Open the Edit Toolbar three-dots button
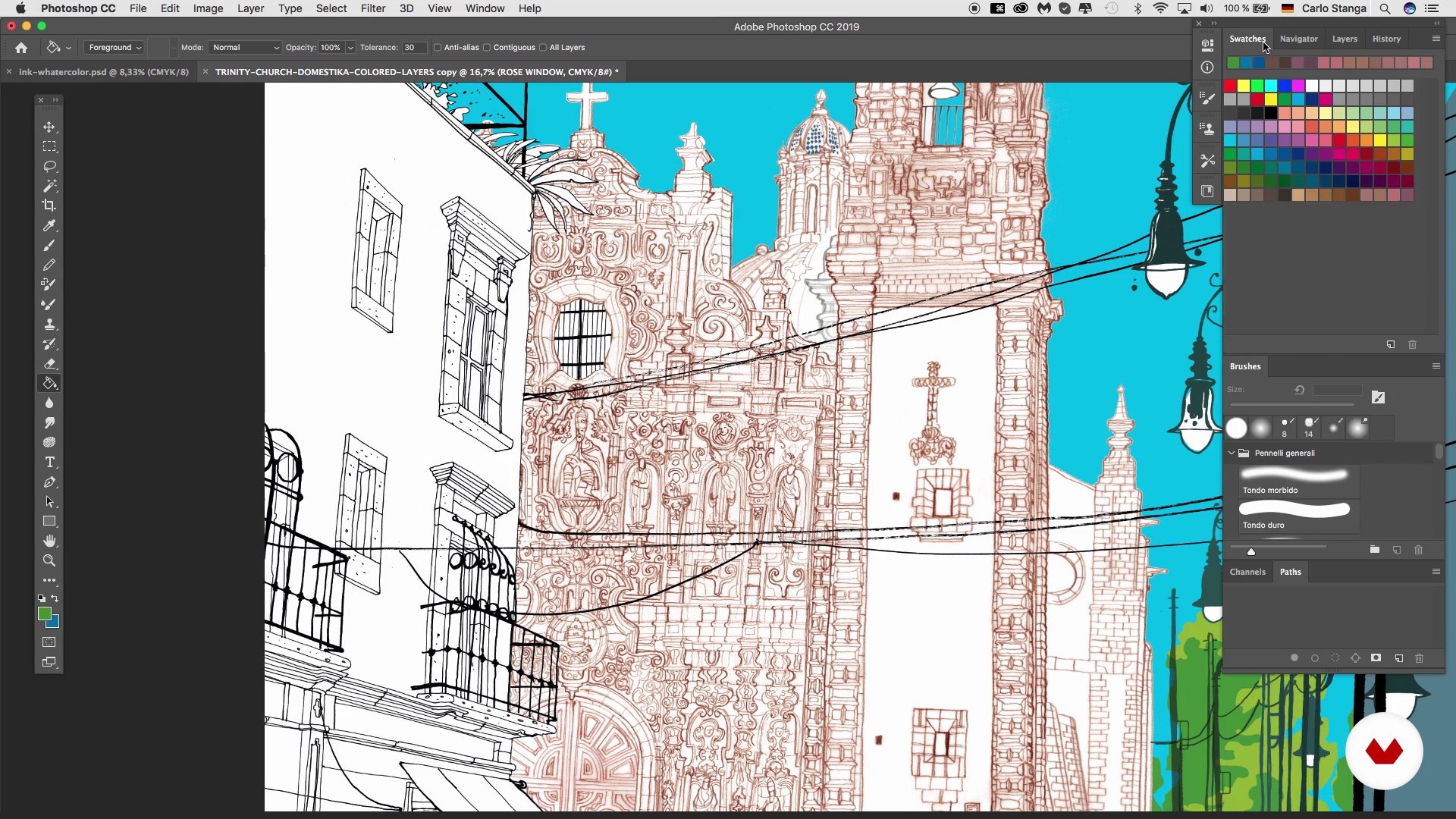Image resolution: width=1456 pixels, height=819 pixels. [49, 580]
